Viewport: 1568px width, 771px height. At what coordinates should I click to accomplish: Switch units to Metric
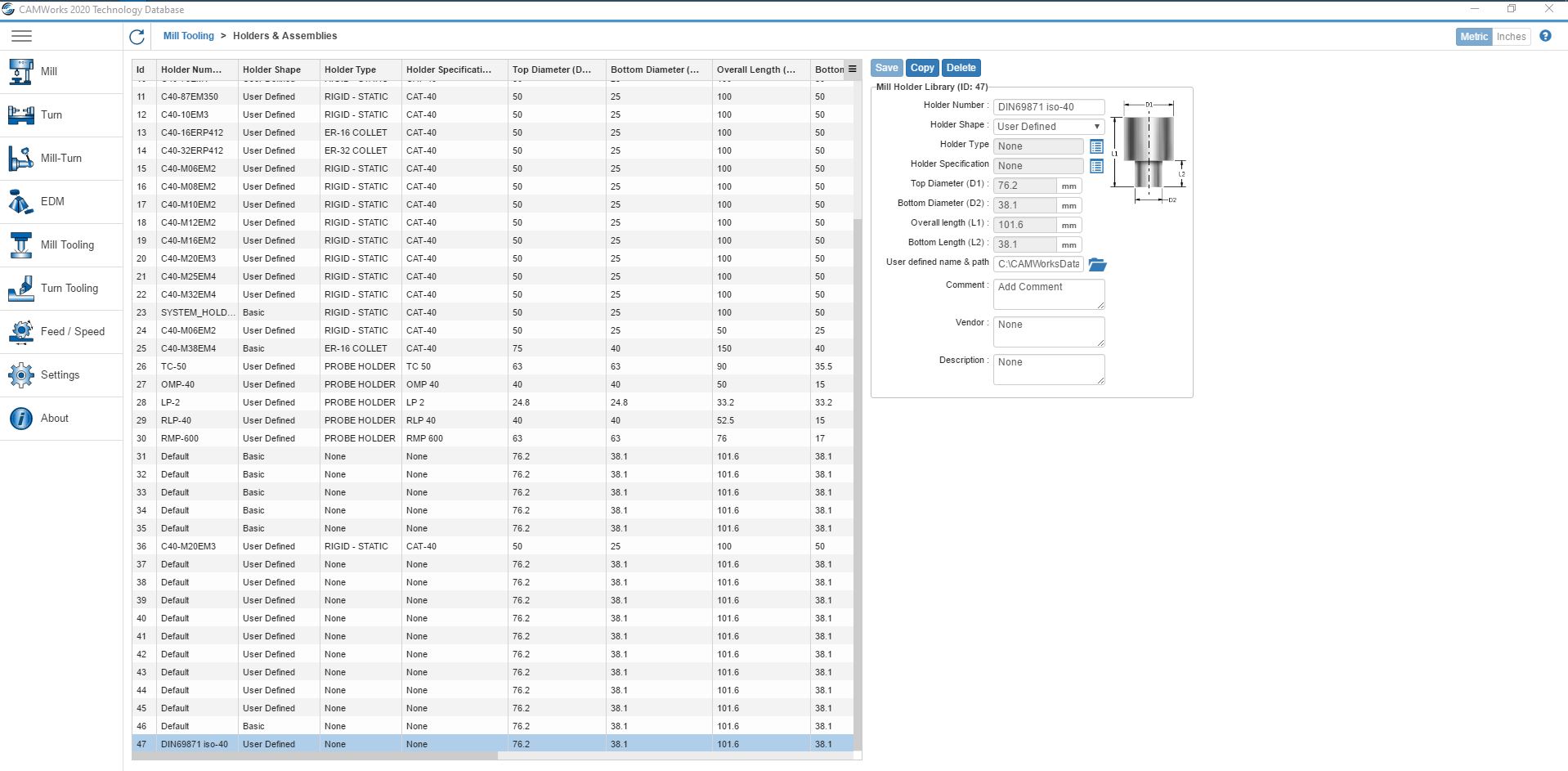pyautogui.click(x=1474, y=37)
